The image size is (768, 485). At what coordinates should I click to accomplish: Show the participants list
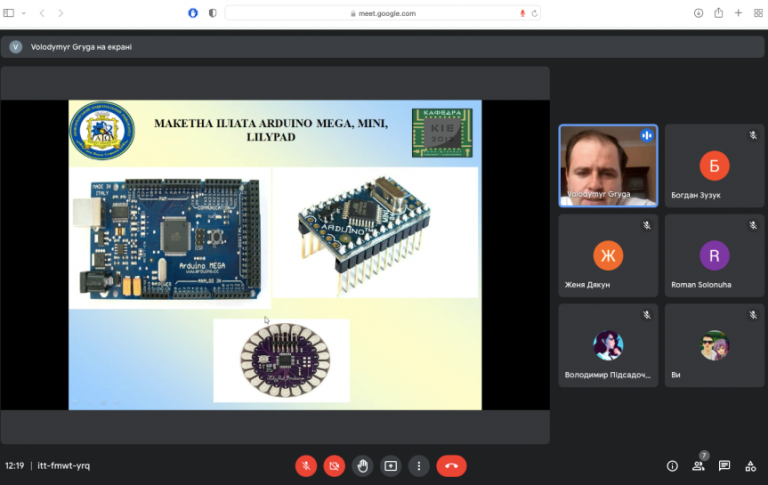pyautogui.click(x=698, y=466)
